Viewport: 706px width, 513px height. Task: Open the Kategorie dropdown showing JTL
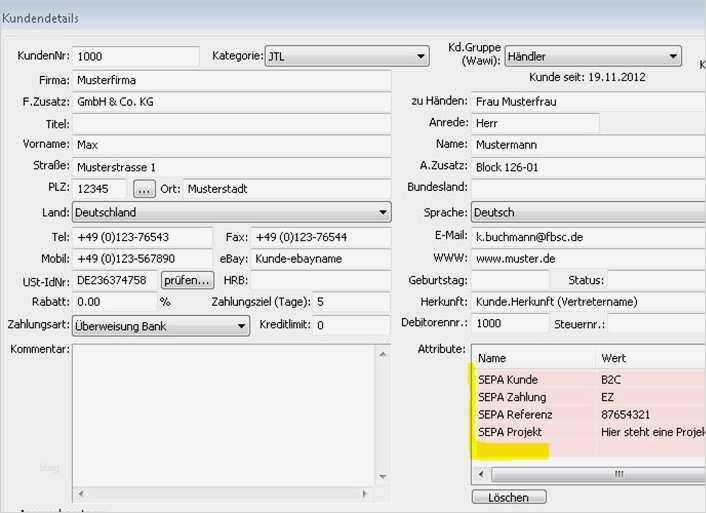coord(347,56)
